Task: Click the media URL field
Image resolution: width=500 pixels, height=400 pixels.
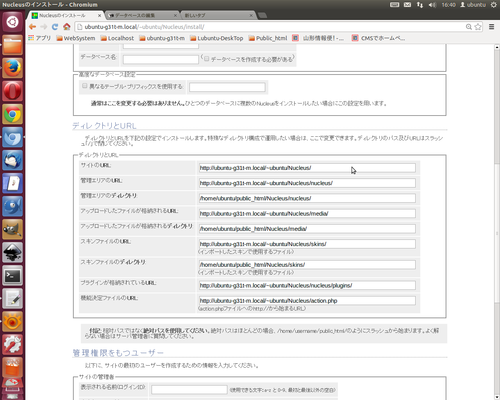Action: click(307, 213)
